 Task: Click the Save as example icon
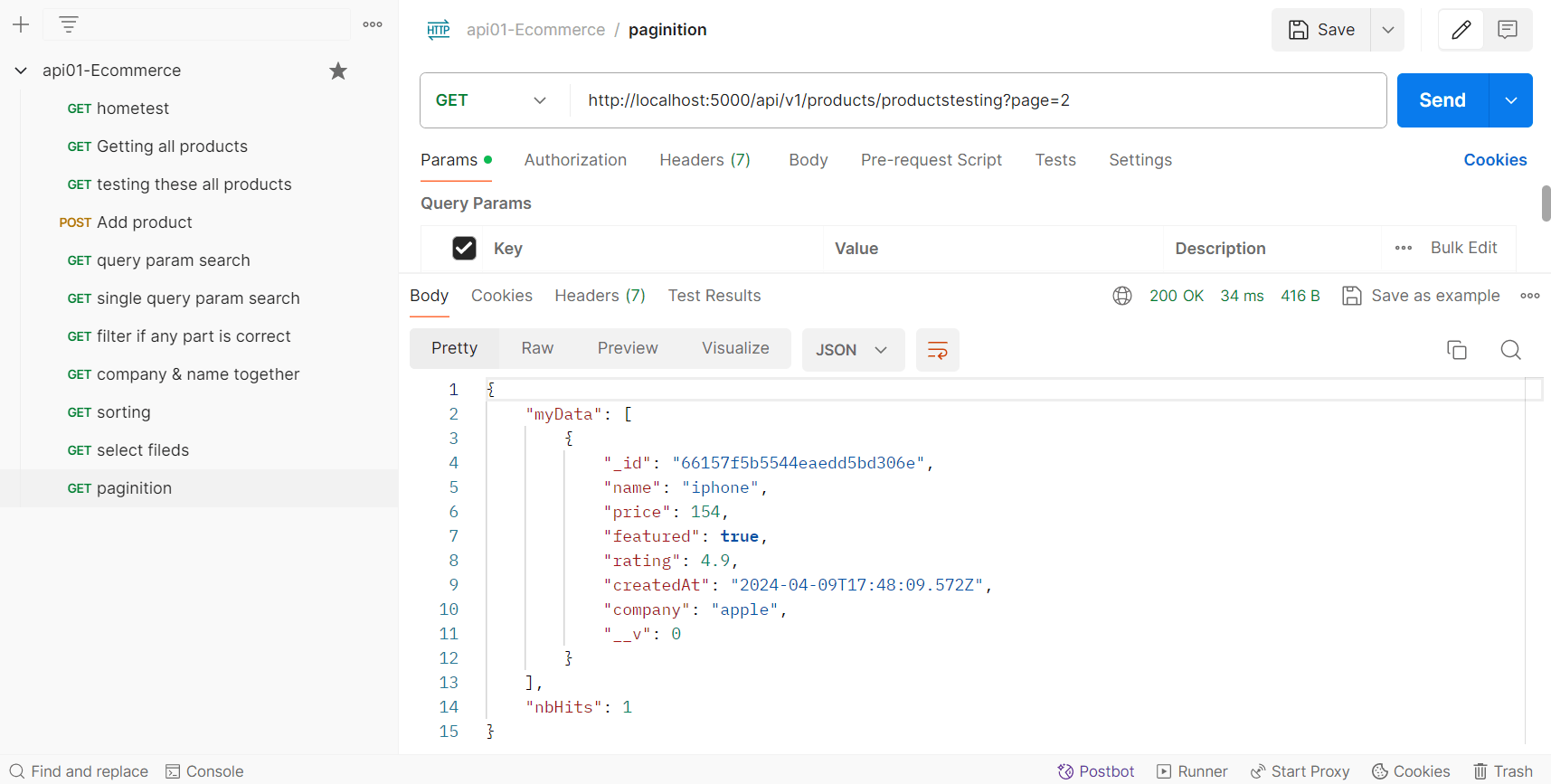click(x=1352, y=296)
